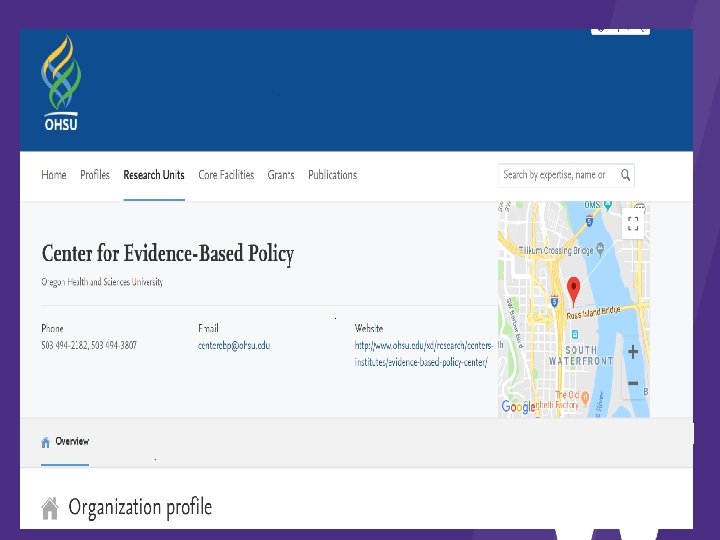Toggle the map fullscreen view icon
This screenshot has width=720, height=540.
pyautogui.click(x=633, y=224)
